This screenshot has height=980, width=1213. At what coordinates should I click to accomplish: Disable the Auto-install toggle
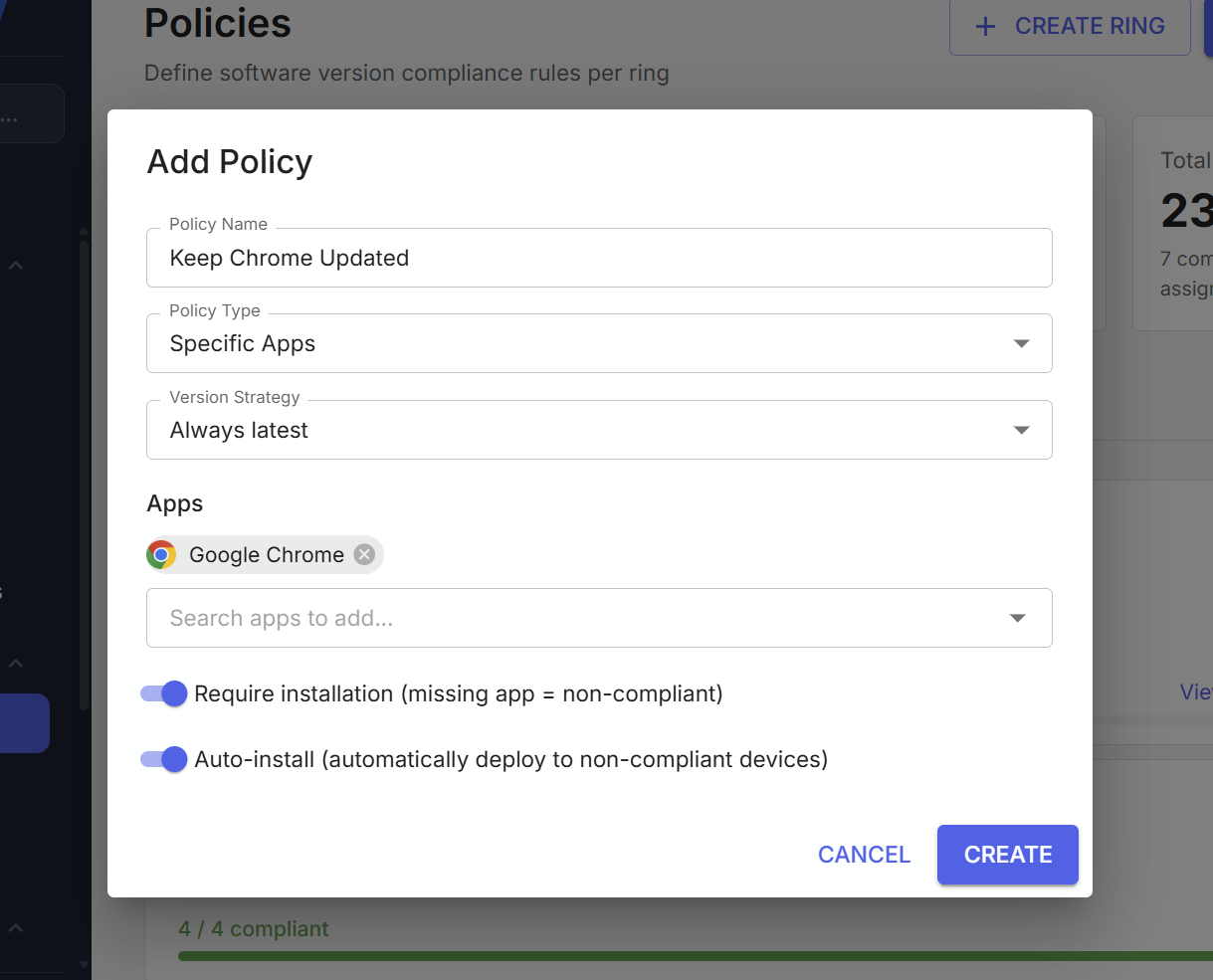162,759
